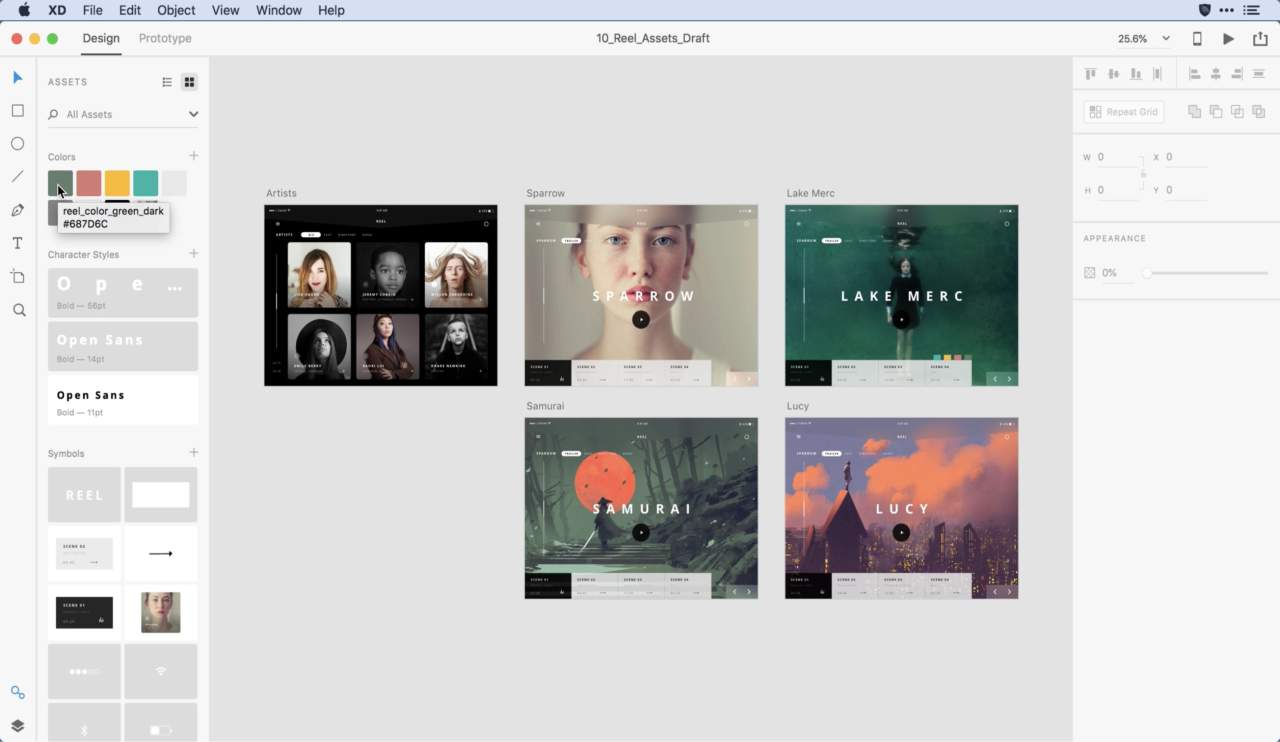Expand the All Assets dropdown
1280x742 pixels.
tap(193, 114)
